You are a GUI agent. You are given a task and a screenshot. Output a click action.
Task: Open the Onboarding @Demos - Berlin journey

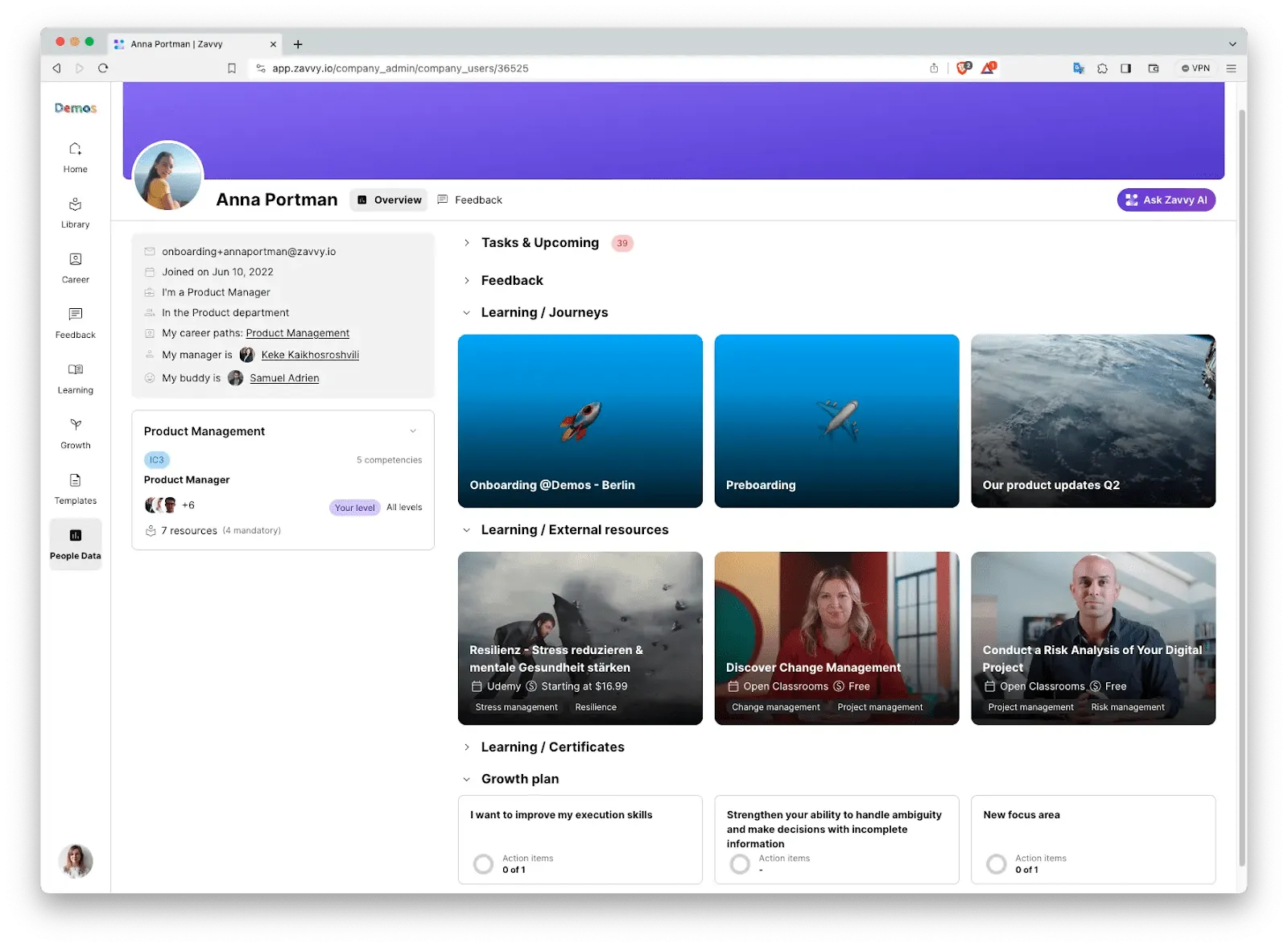[580, 421]
